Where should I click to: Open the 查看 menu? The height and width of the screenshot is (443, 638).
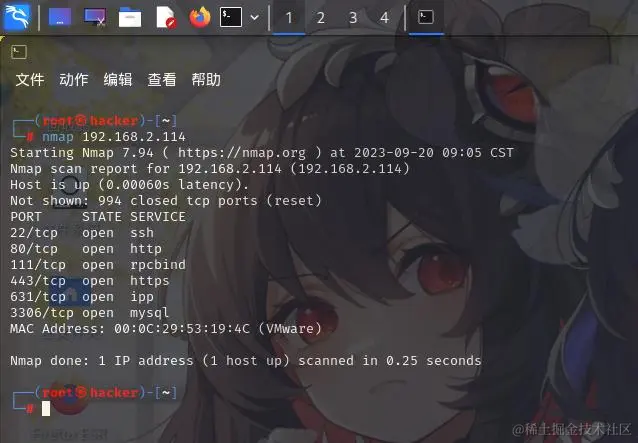(162, 79)
